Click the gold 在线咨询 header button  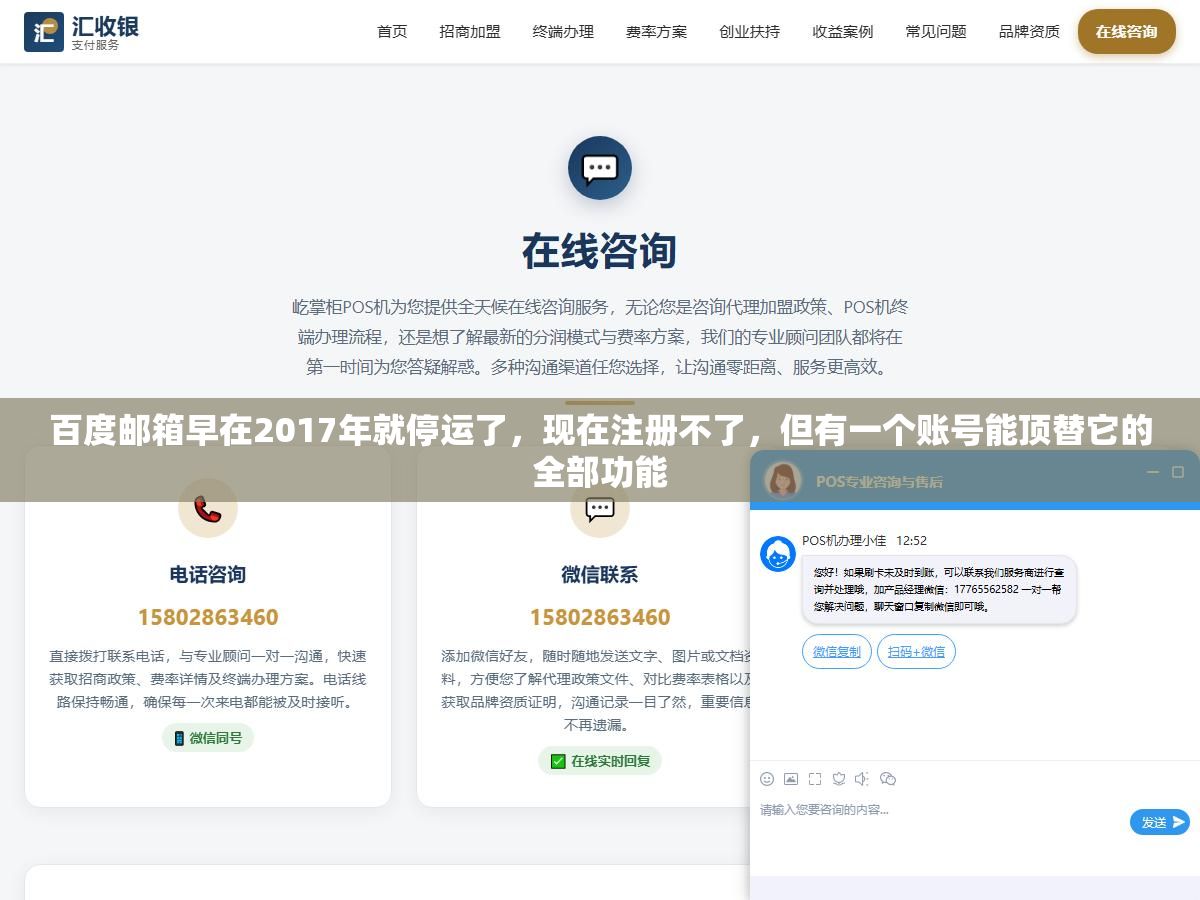[1126, 32]
